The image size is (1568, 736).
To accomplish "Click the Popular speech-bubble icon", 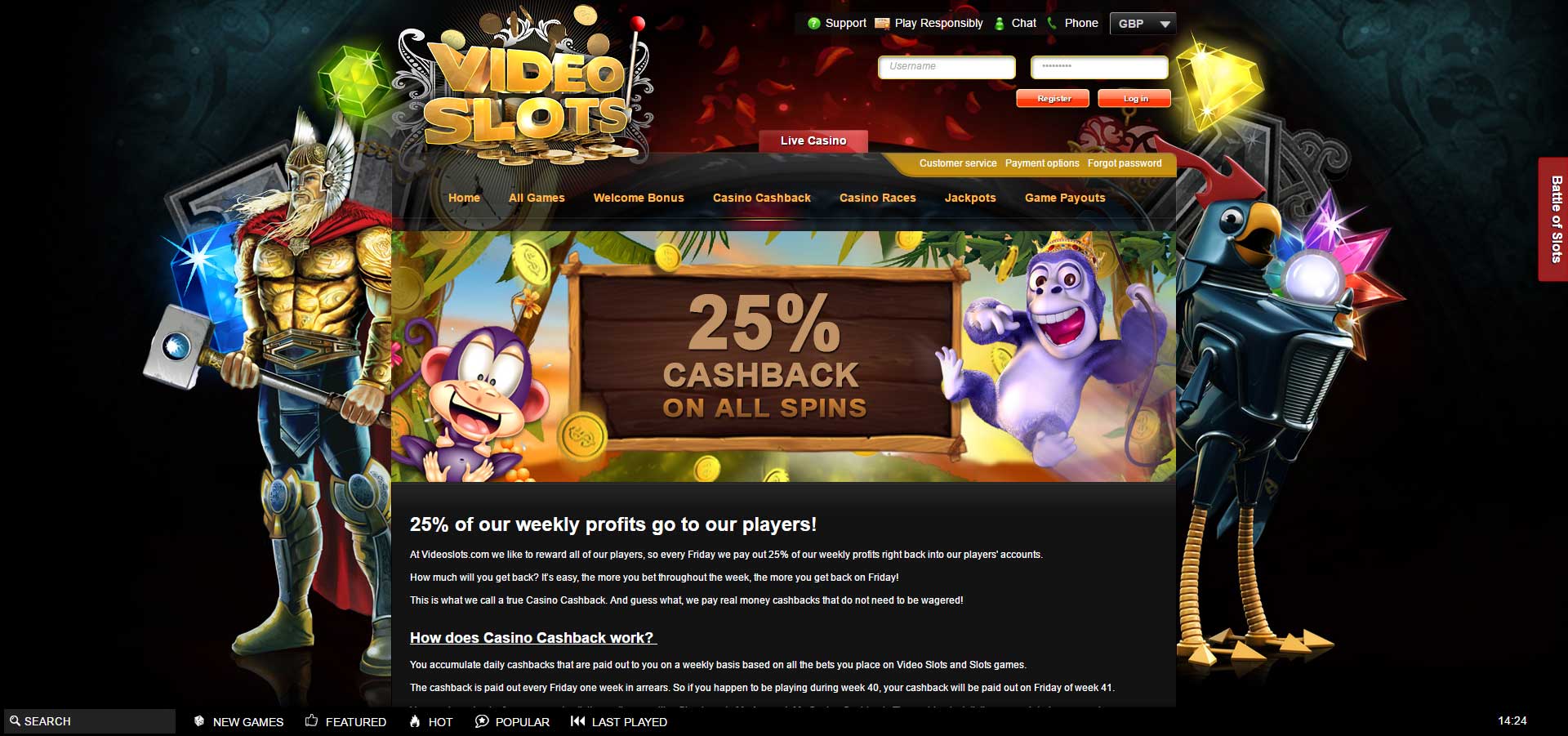I will click(482, 721).
